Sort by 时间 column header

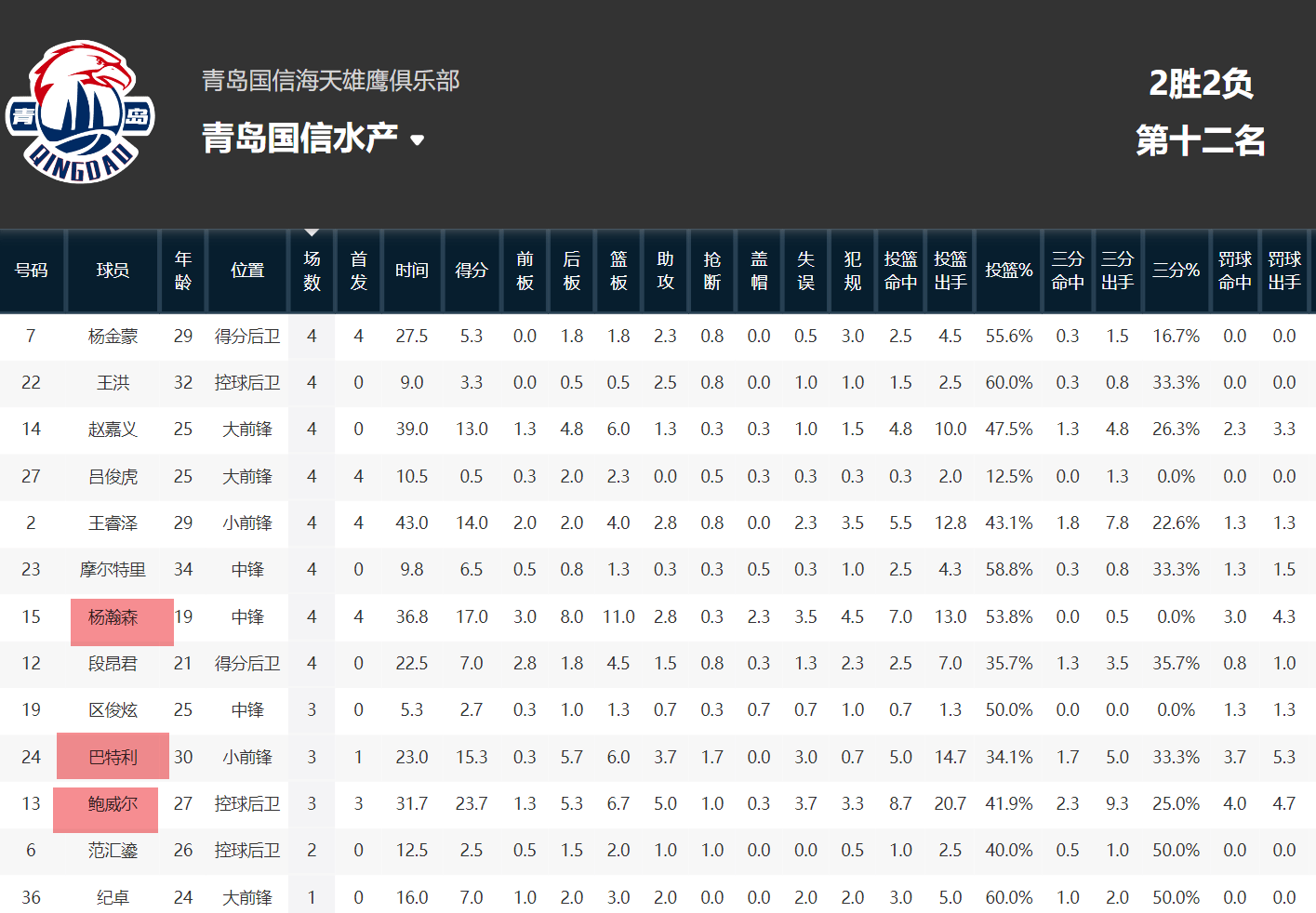click(412, 271)
